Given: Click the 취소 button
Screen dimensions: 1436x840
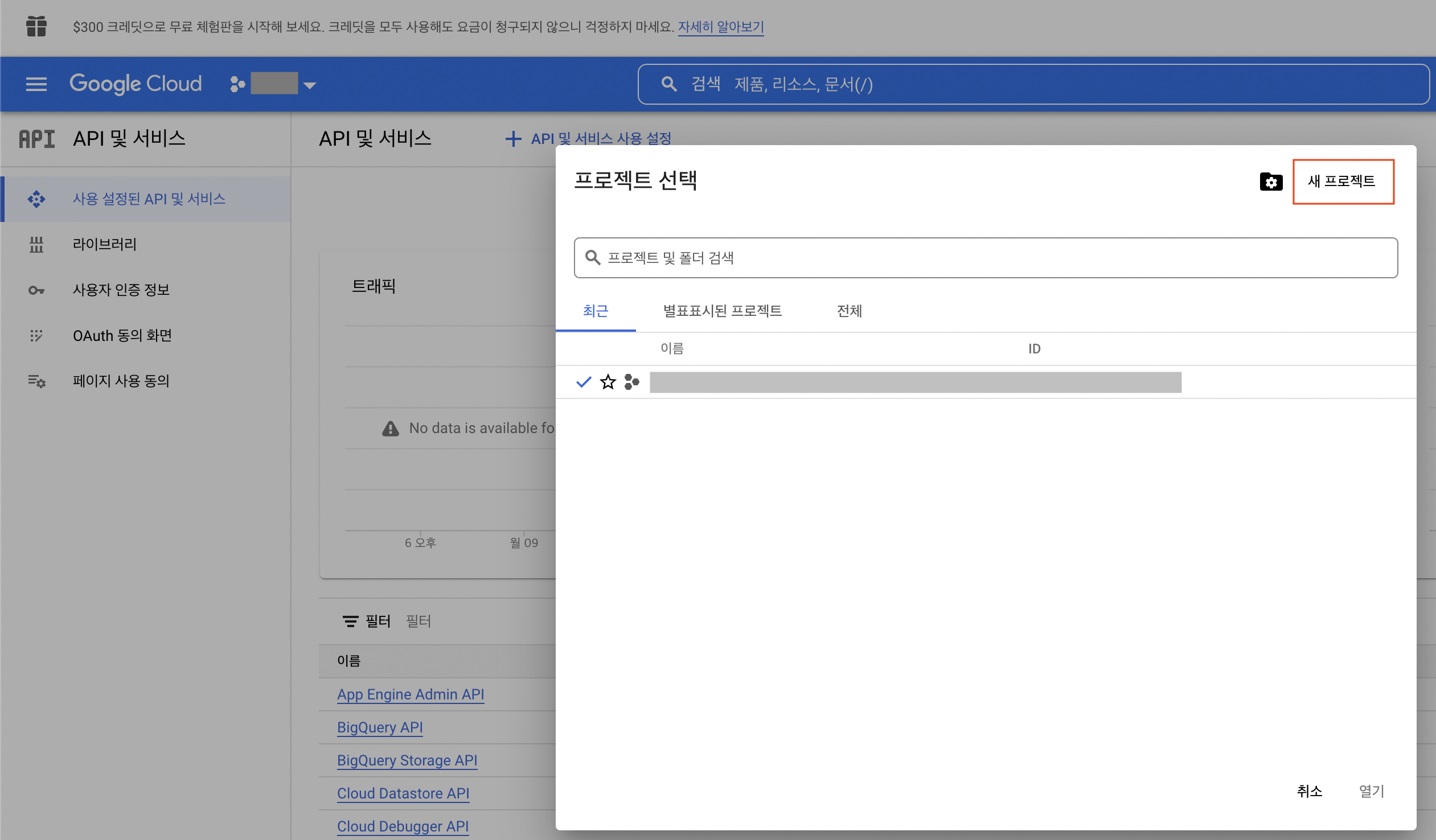Looking at the screenshot, I should 1309,790.
